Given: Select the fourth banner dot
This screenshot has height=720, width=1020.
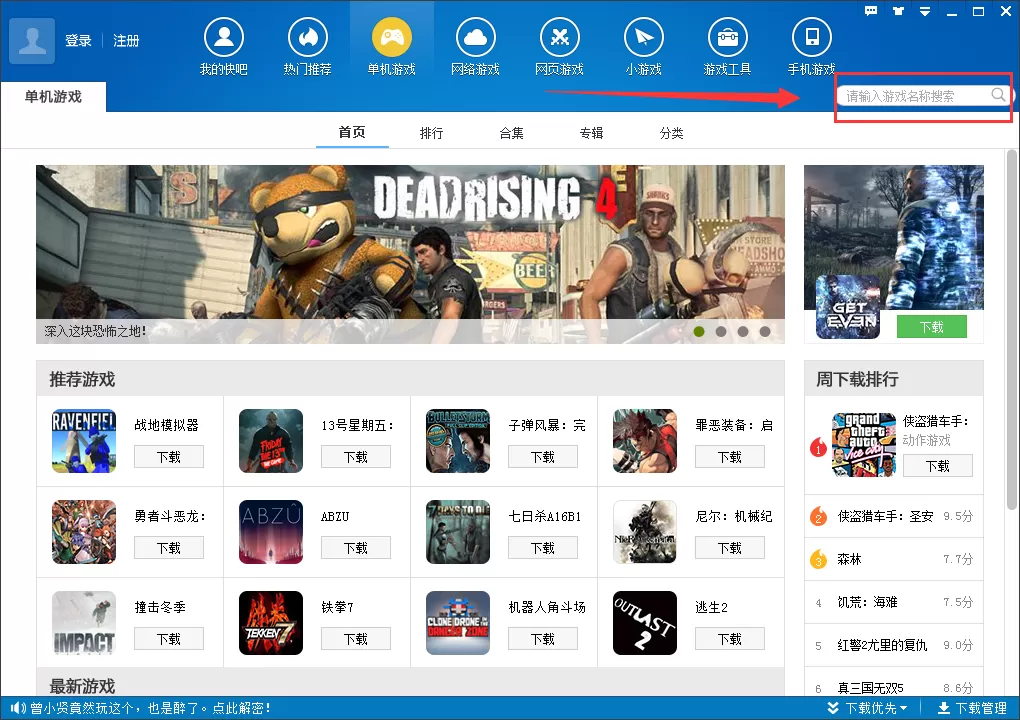Looking at the screenshot, I should [765, 332].
